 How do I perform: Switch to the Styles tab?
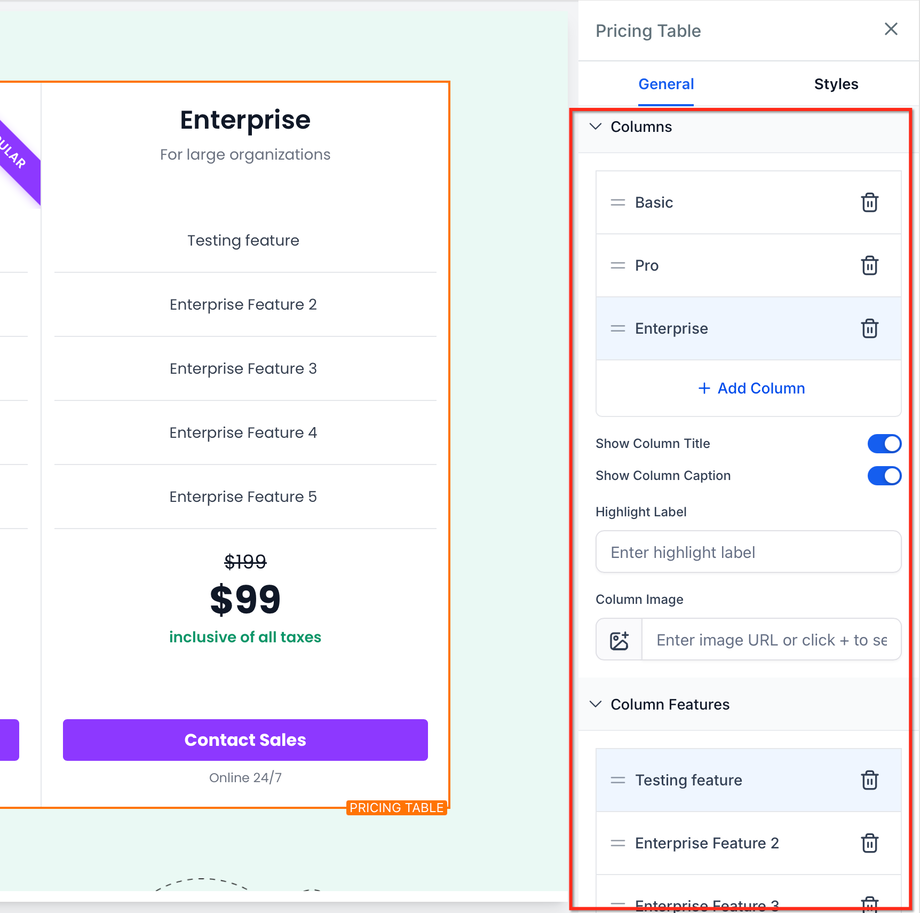click(x=836, y=84)
